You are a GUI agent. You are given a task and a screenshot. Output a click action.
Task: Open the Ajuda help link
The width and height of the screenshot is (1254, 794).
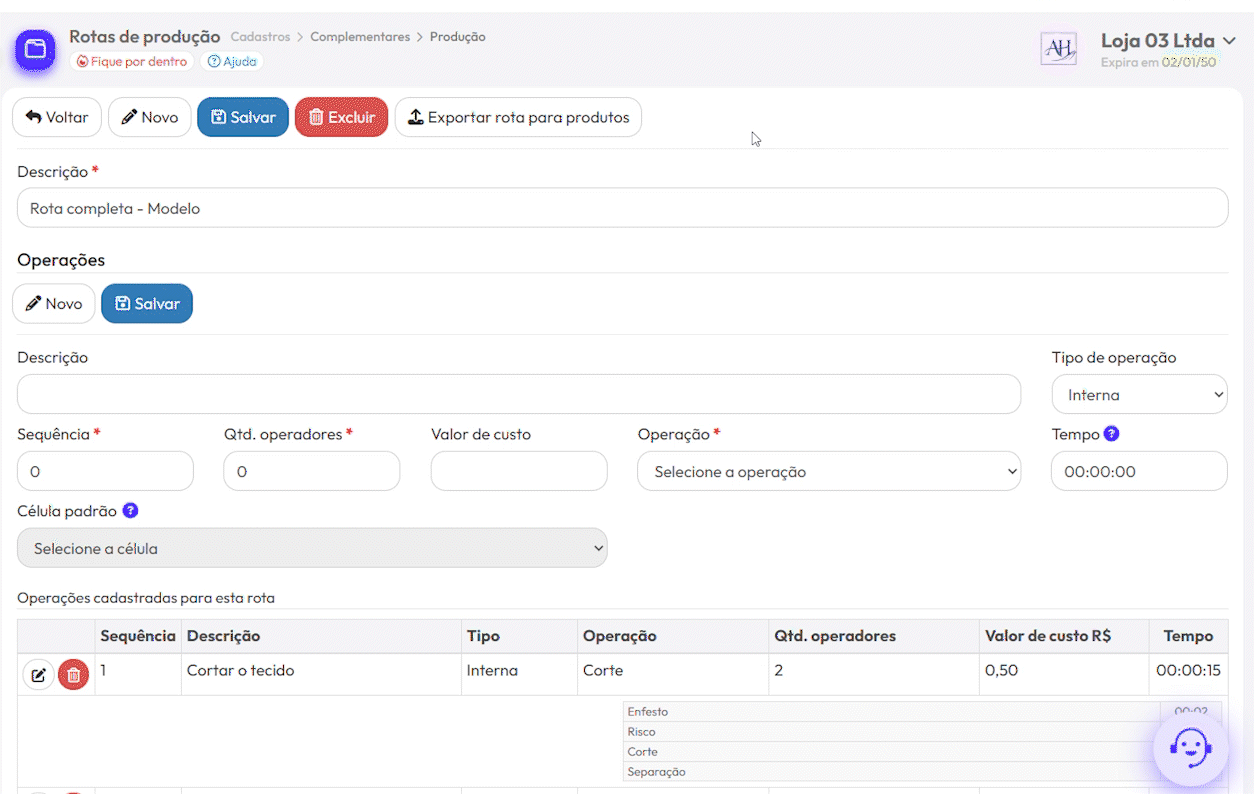pyautogui.click(x=232, y=61)
